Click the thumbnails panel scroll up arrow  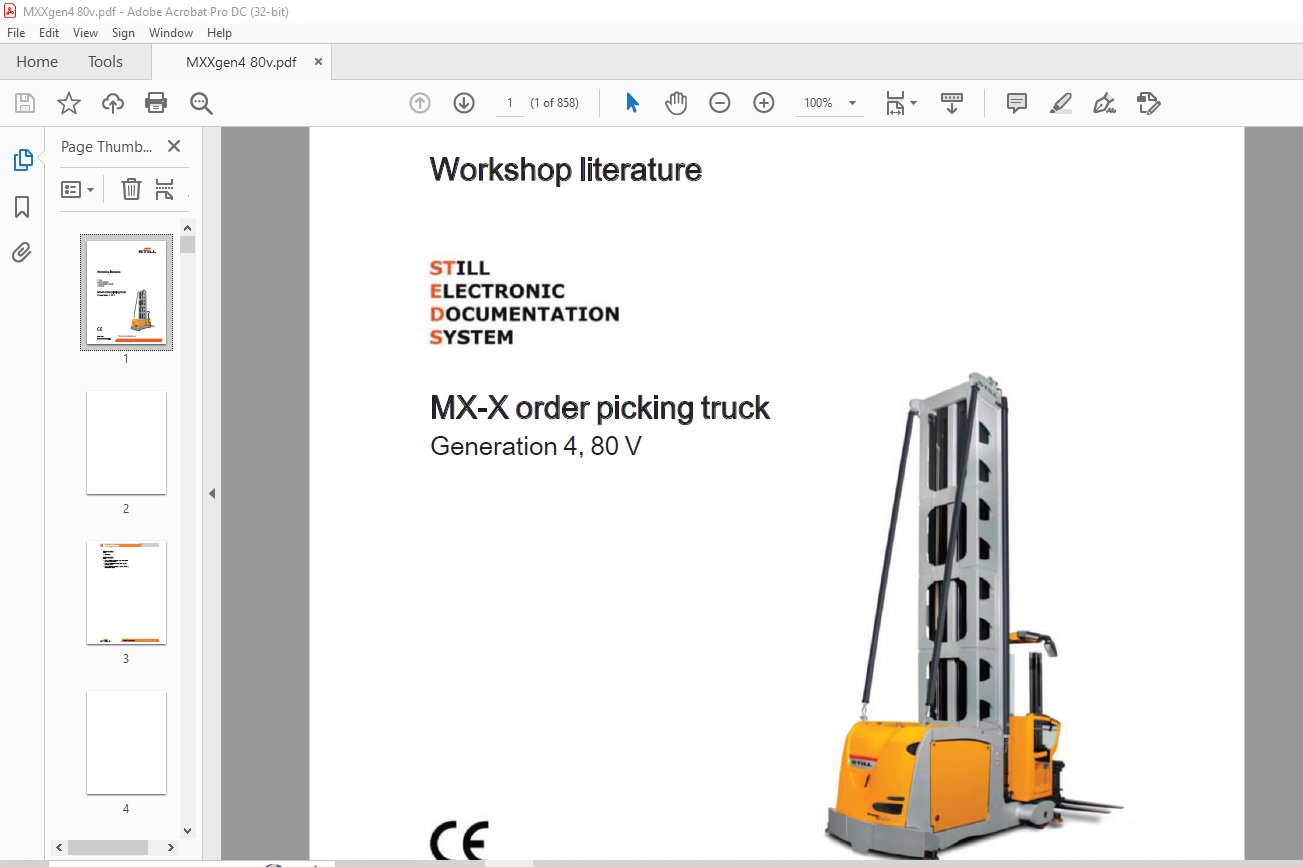coord(187,227)
